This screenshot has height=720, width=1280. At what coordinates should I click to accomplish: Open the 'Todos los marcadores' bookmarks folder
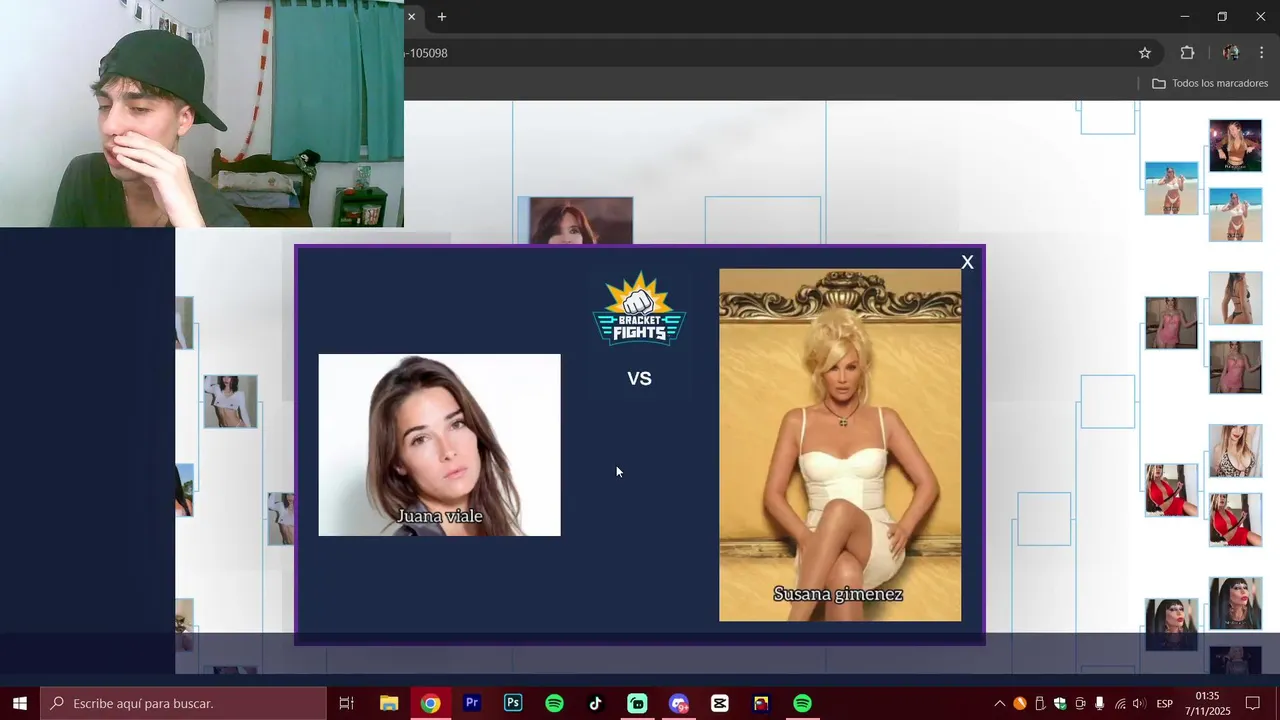1210,83
